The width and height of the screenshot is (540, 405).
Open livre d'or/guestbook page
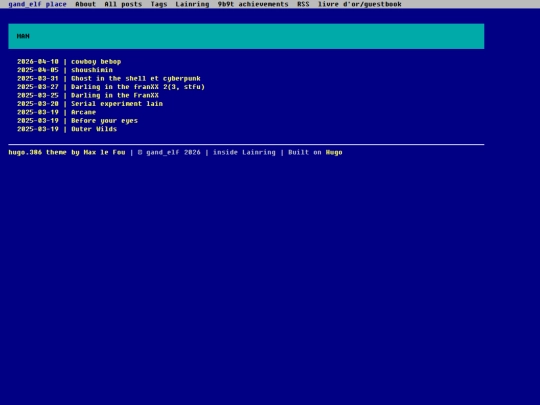click(x=360, y=4)
